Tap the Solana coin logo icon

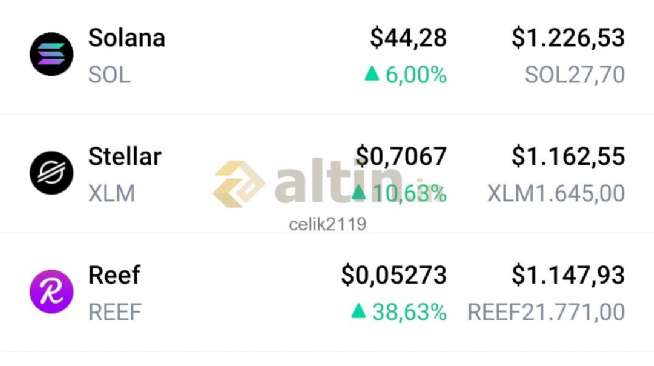point(52,54)
